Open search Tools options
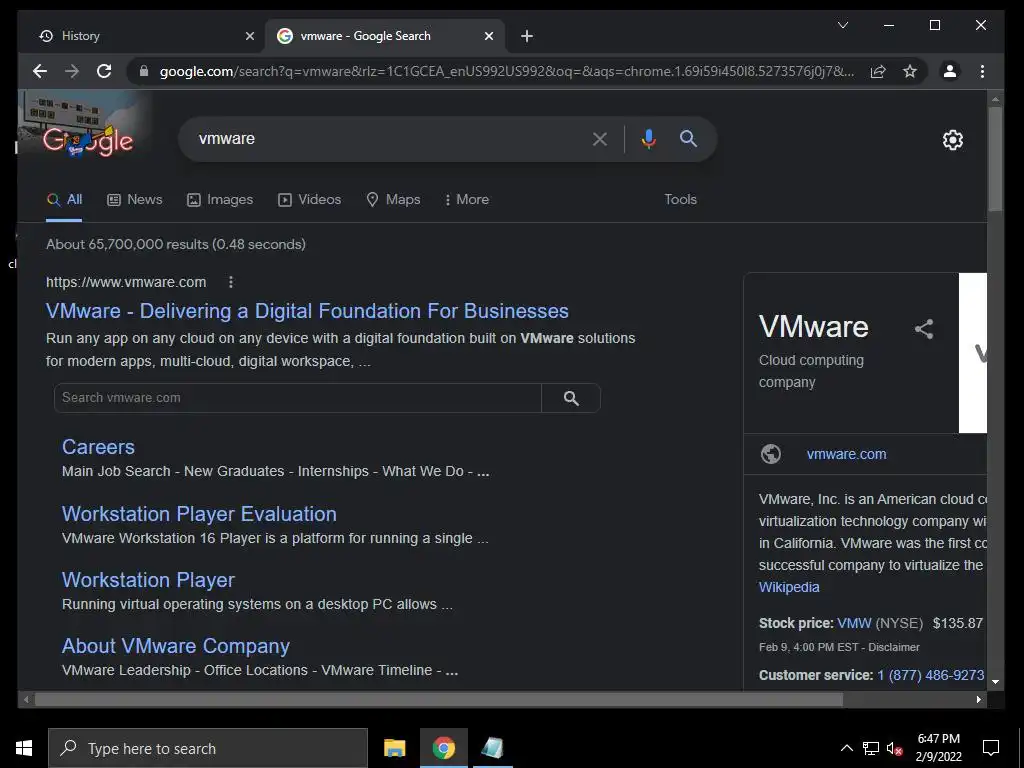Screen dimensions: 1024x768 click(x=680, y=200)
